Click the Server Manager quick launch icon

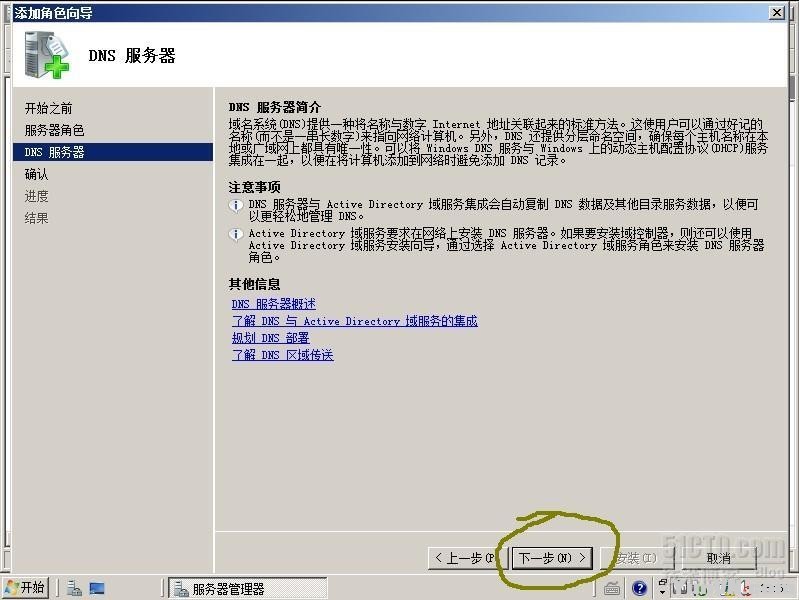(74, 588)
